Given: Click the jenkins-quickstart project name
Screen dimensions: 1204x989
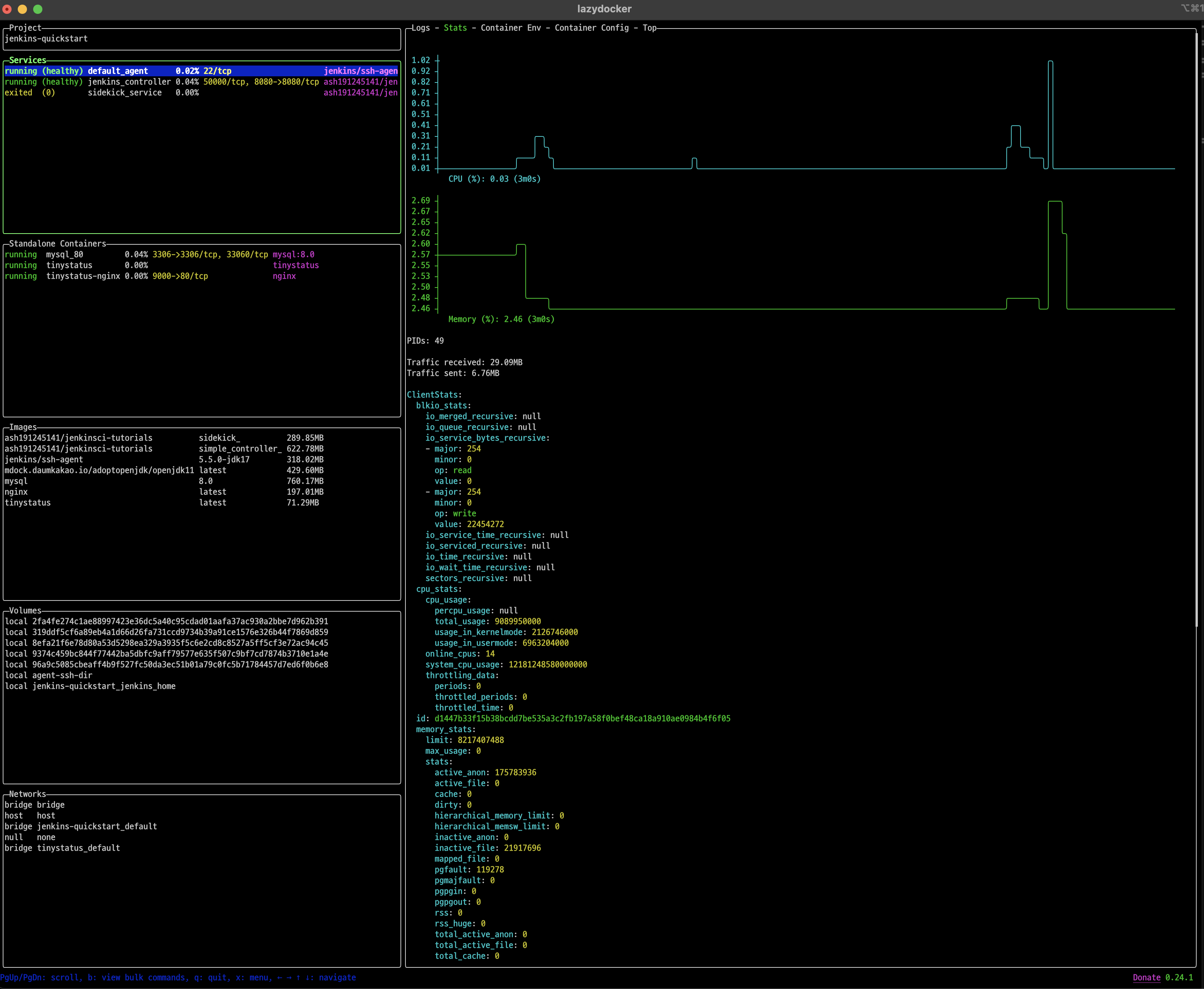Looking at the screenshot, I should 46,39.
